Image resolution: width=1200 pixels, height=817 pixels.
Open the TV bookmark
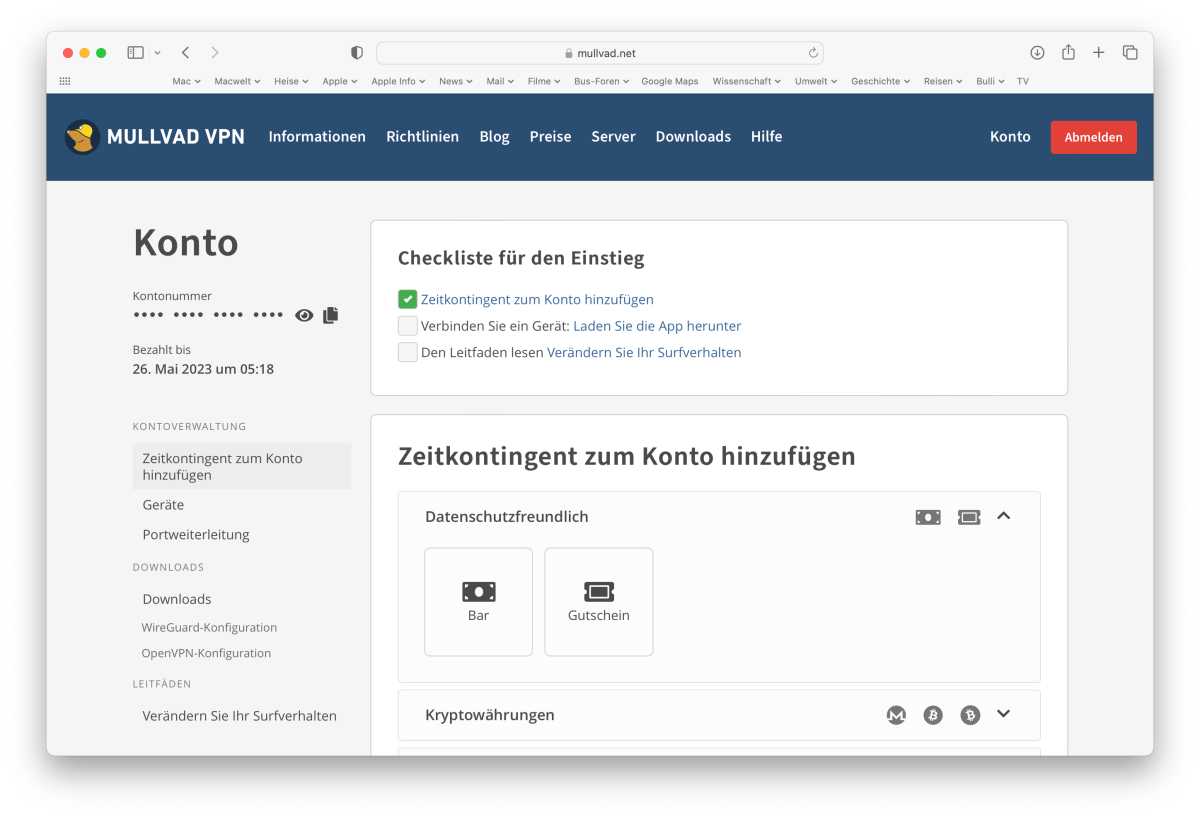1022,81
